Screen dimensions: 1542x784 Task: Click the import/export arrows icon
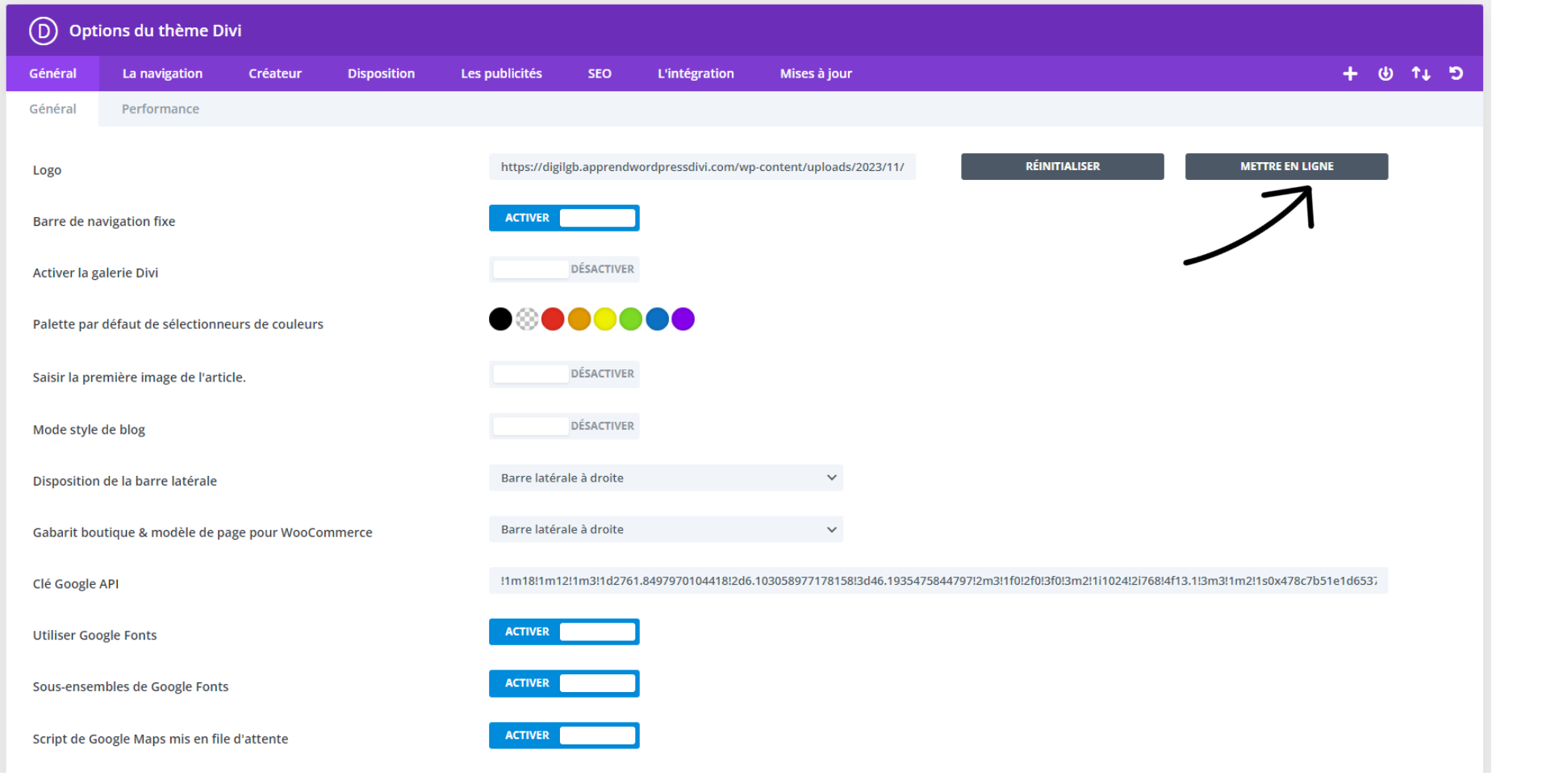(1421, 73)
